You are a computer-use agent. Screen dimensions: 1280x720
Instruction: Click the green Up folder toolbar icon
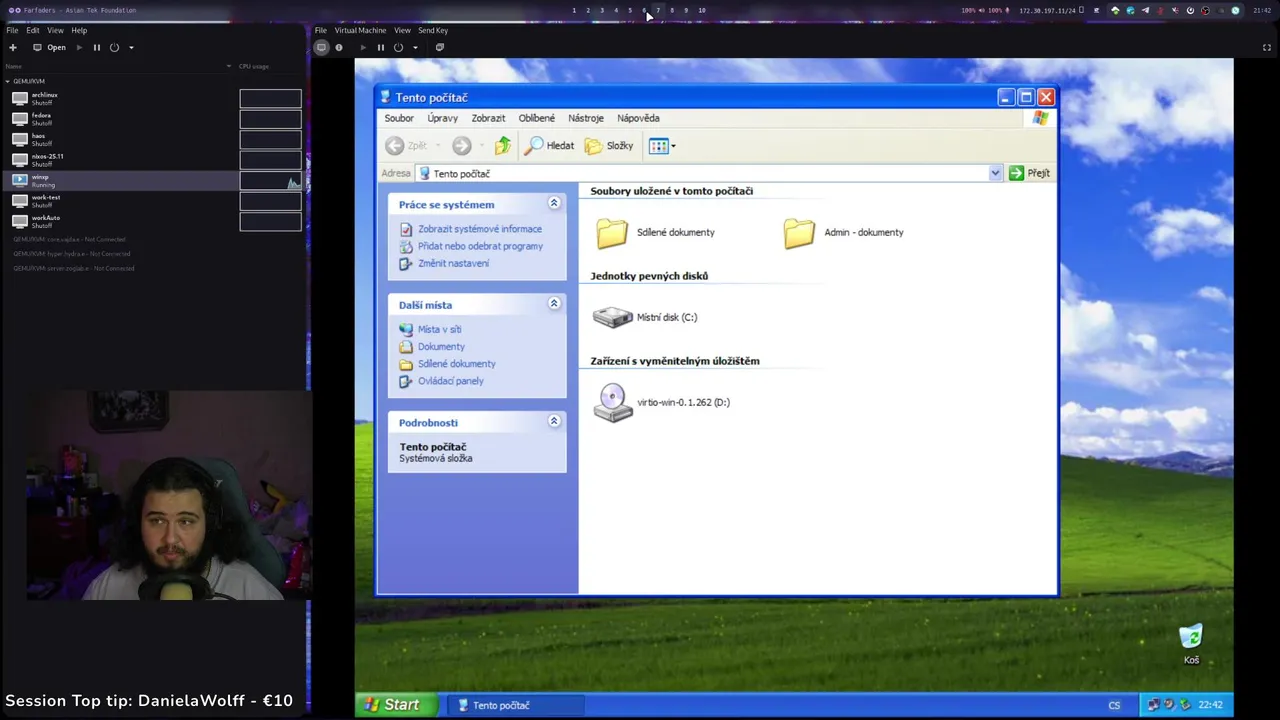502,146
